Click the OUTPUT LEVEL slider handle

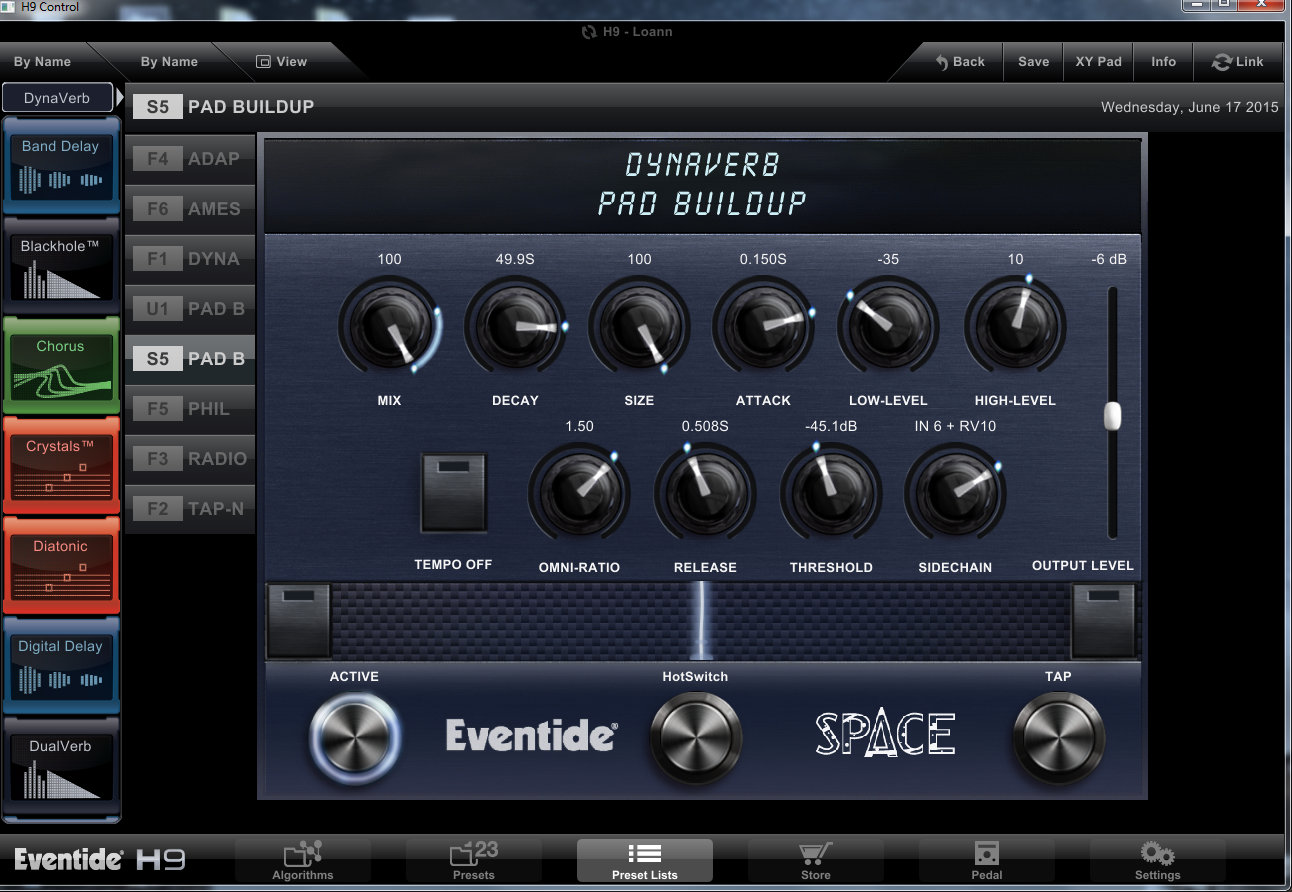1113,416
